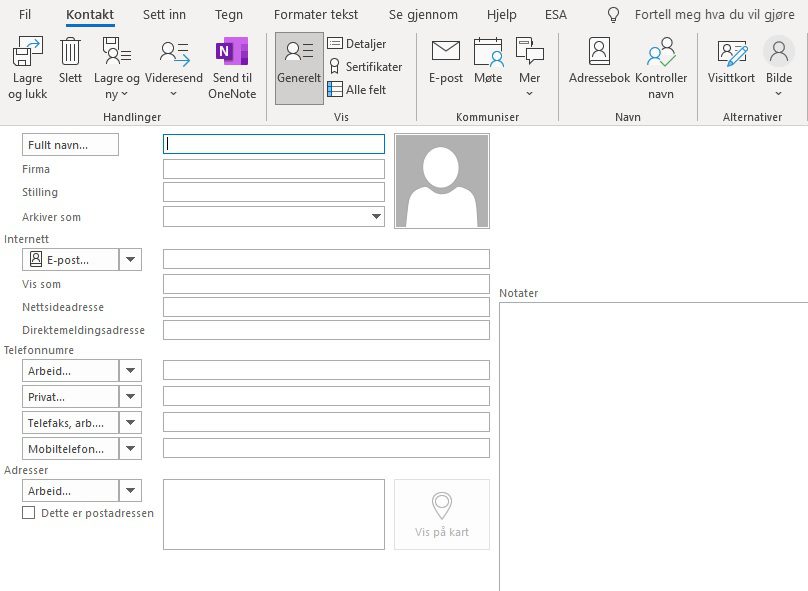This screenshot has height=591, width=808.
Task: Click the Lagre og ny icon
Action: pos(116,51)
